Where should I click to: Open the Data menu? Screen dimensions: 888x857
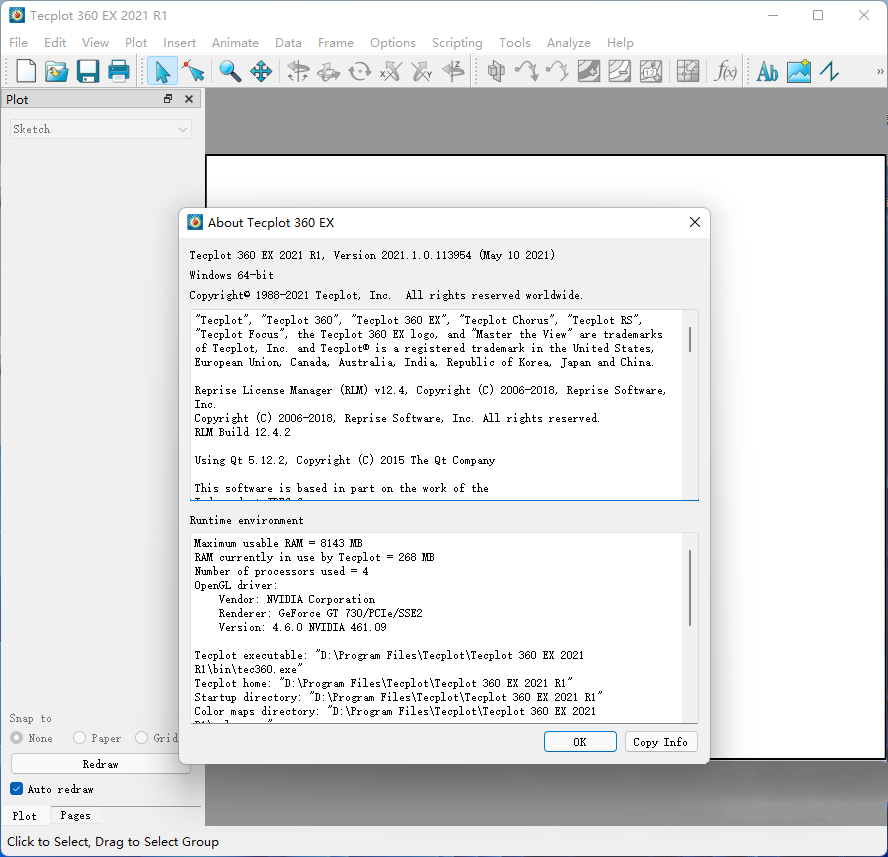tap(288, 42)
